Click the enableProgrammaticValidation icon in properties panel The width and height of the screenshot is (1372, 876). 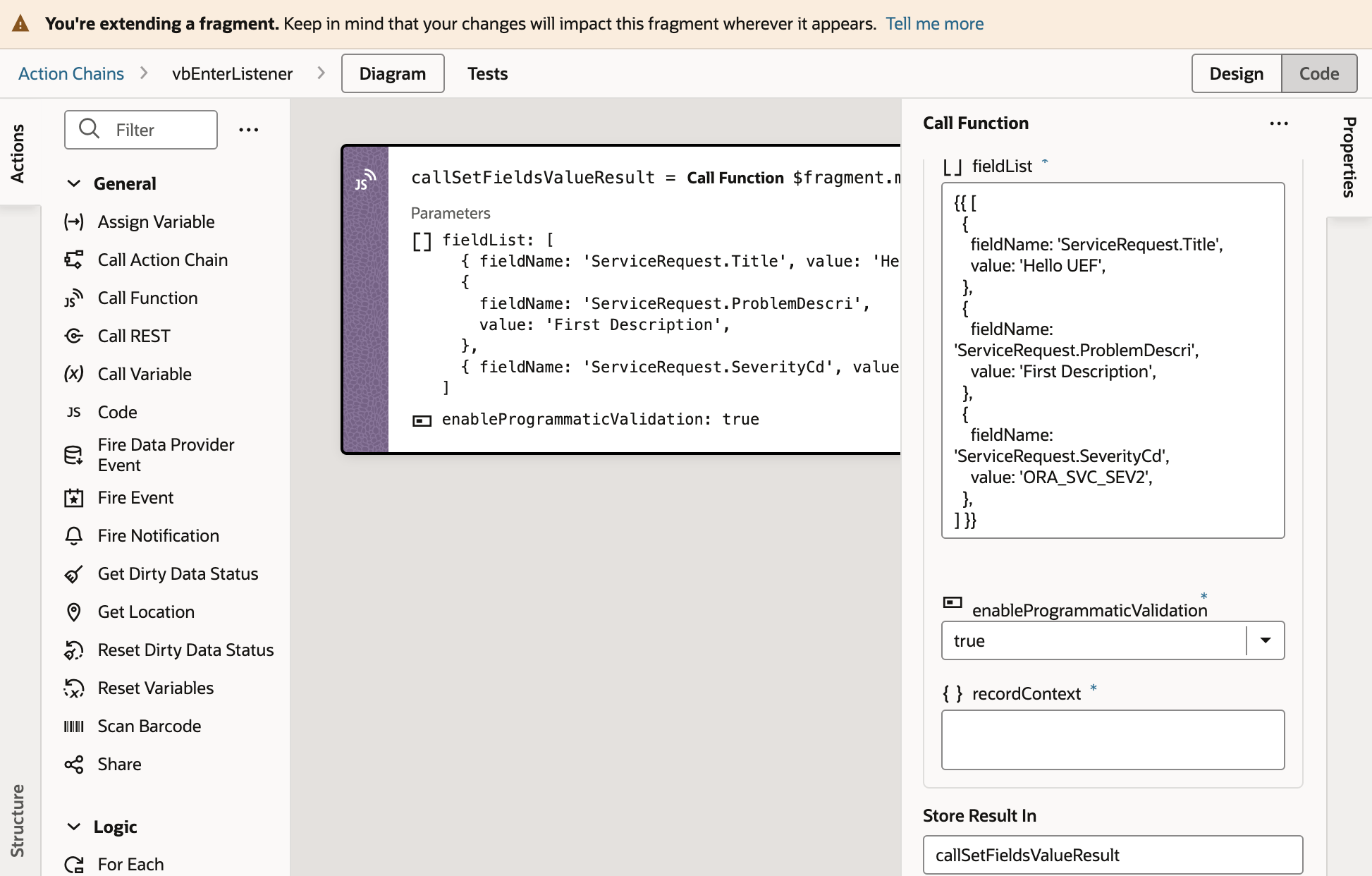[953, 602]
